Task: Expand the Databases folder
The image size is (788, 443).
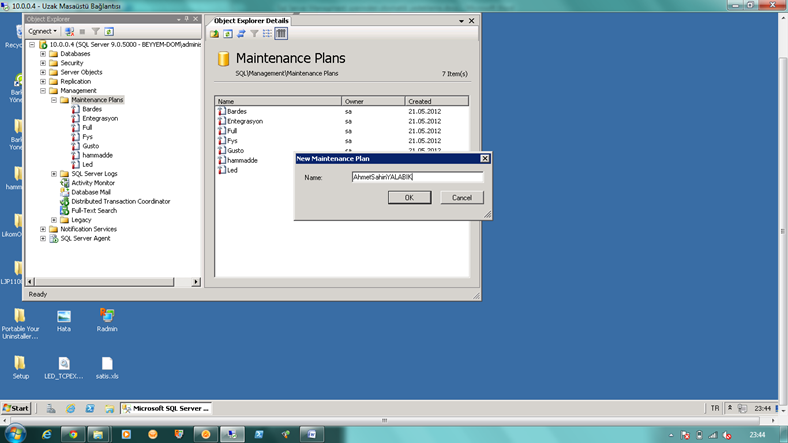Action: point(43,54)
